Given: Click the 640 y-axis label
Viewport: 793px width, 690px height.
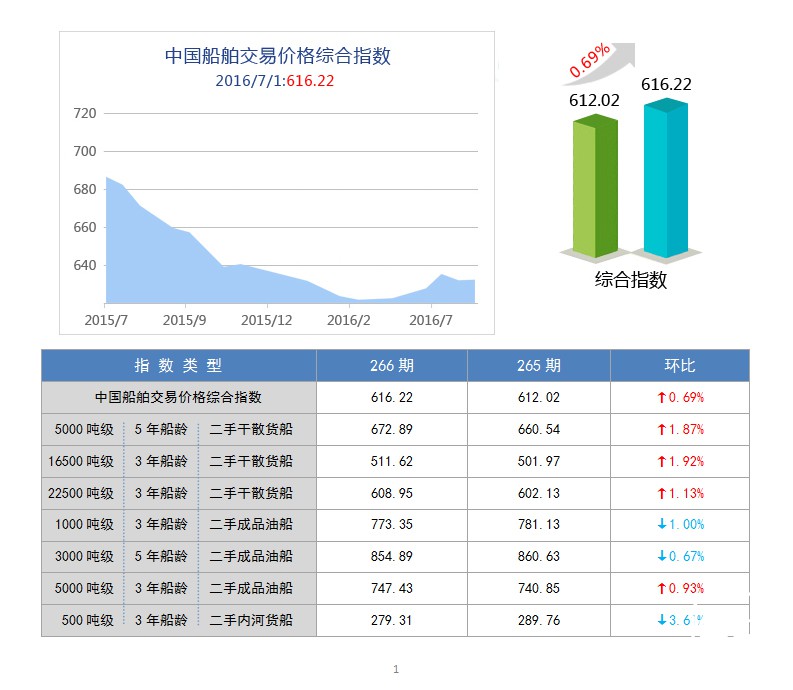Looking at the screenshot, I should [84, 265].
